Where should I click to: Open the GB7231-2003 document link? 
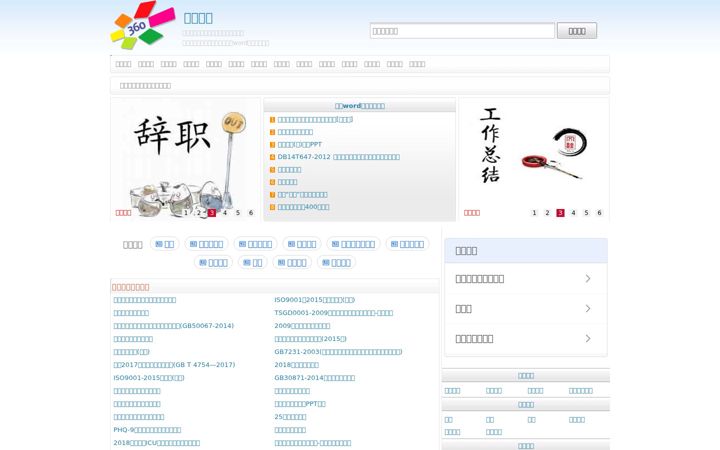(338, 352)
